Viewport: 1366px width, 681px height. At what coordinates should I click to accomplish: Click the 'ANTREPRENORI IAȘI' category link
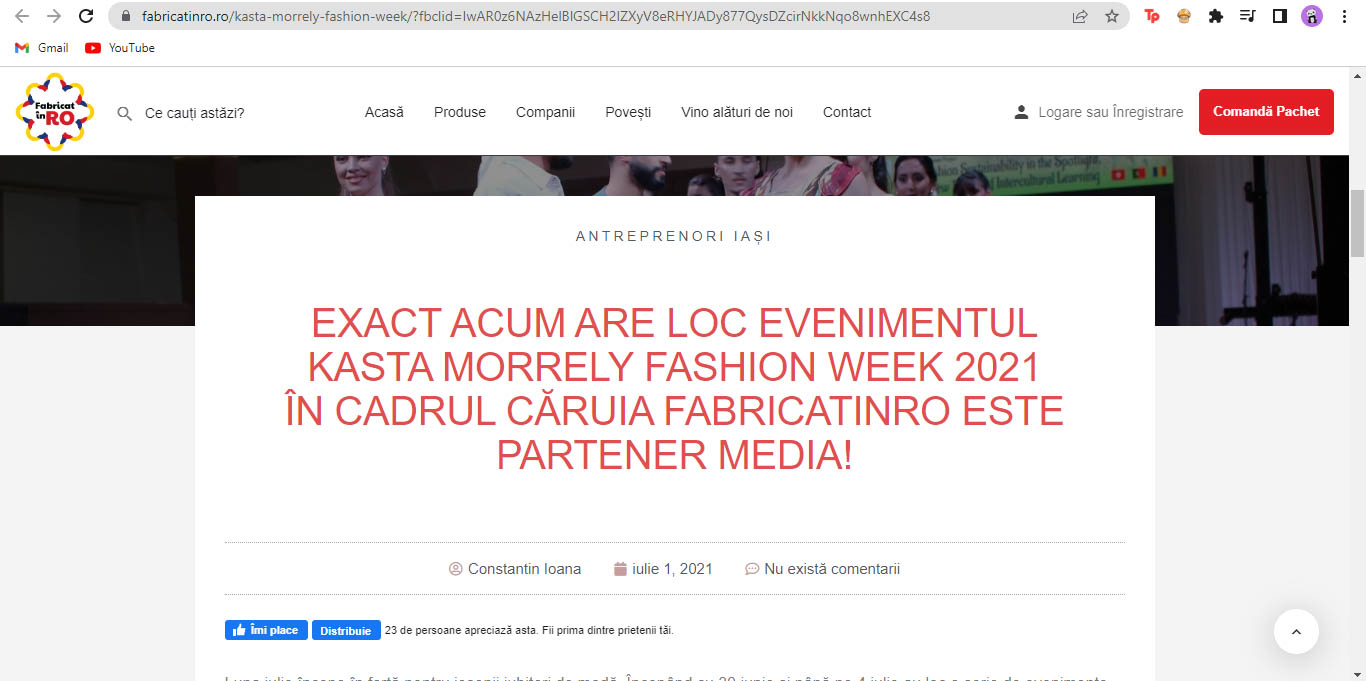point(674,237)
